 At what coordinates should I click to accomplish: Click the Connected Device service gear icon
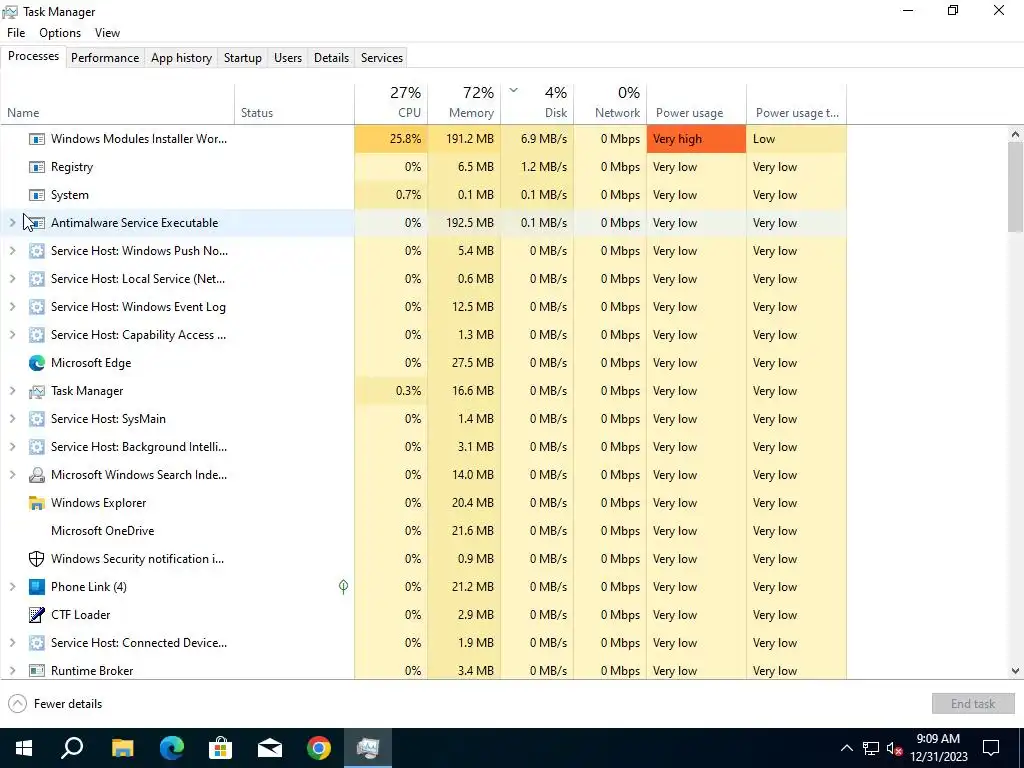(37, 643)
